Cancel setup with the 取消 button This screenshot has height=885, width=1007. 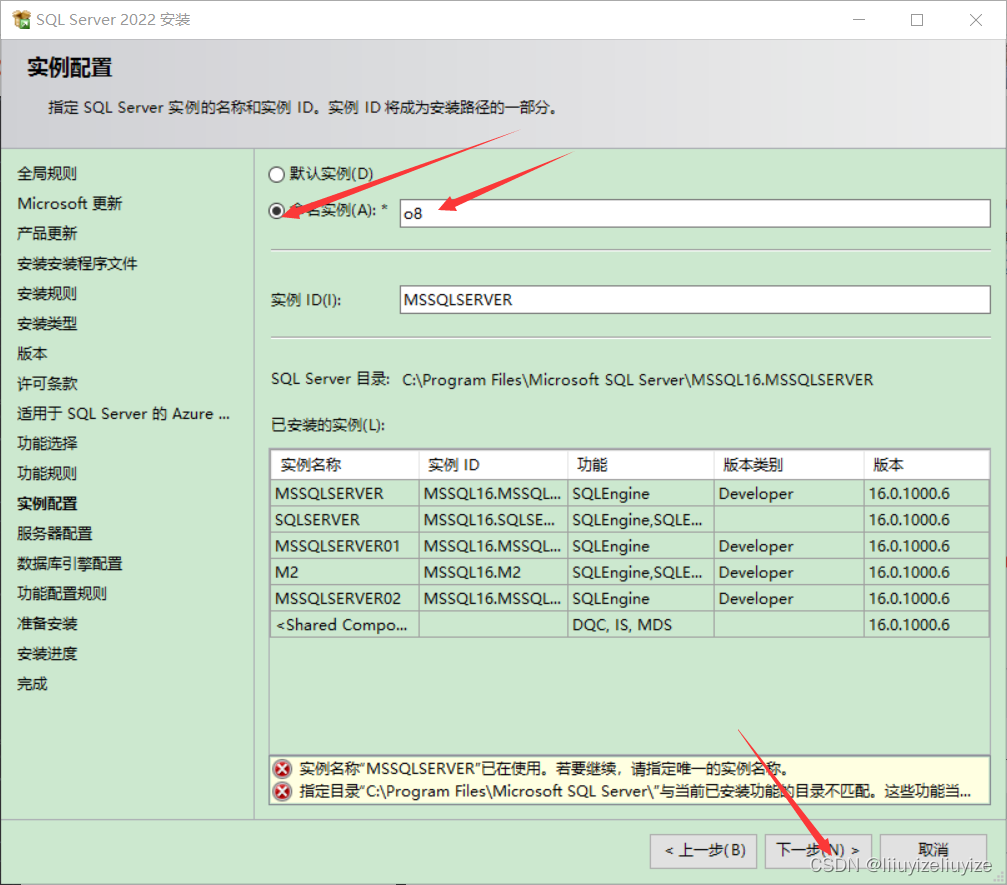point(933,851)
